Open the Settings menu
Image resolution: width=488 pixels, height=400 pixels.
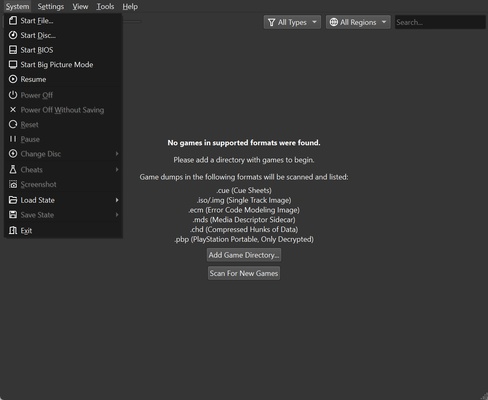pyautogui.click(x=51, y=7)
